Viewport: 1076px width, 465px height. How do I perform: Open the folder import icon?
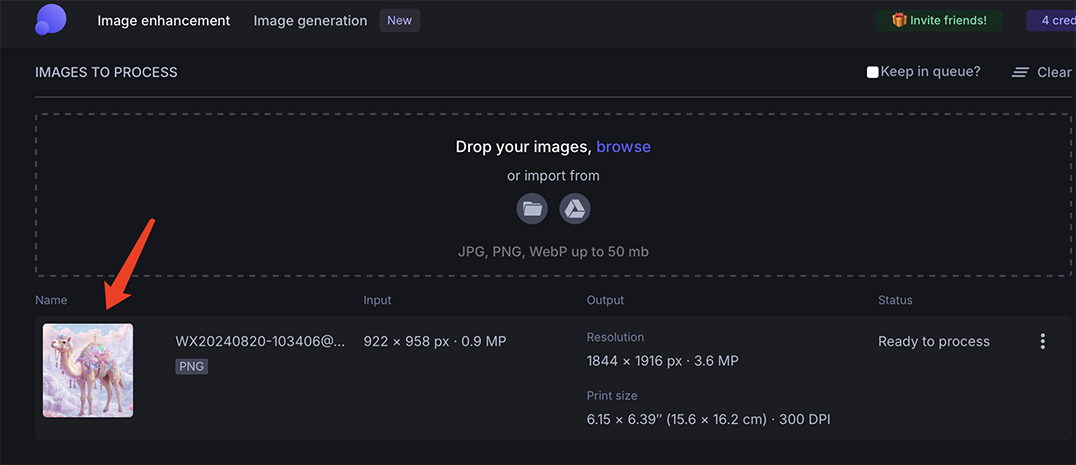[532, 209]
